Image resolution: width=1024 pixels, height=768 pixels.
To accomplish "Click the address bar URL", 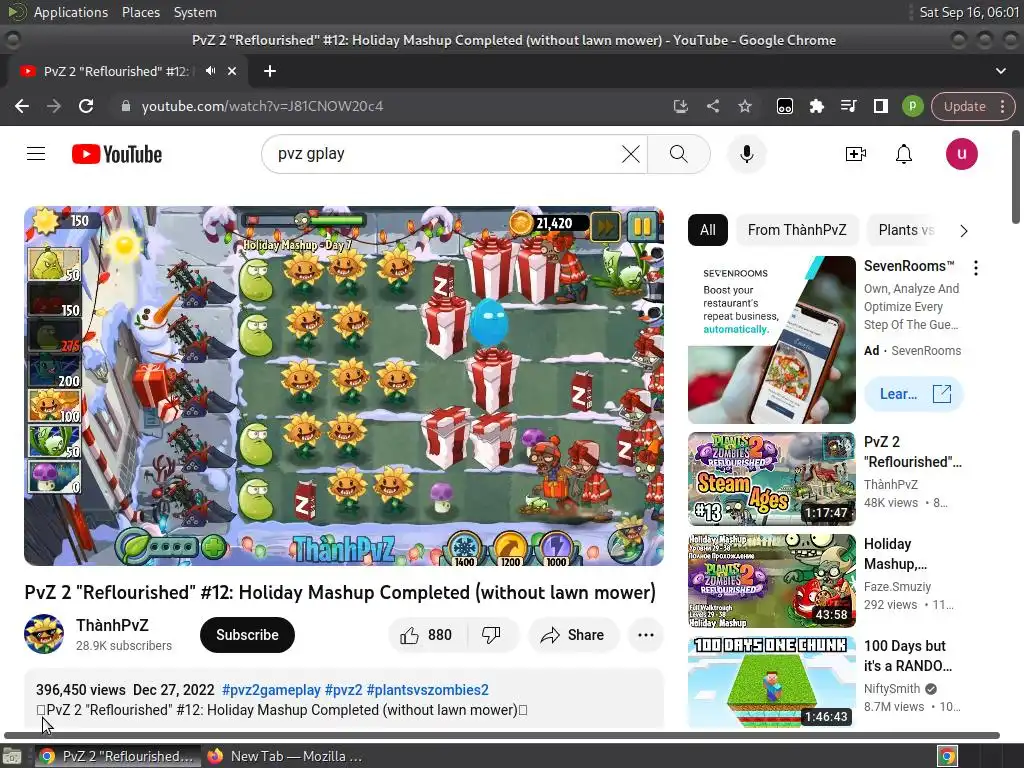I will click(262, 106).
